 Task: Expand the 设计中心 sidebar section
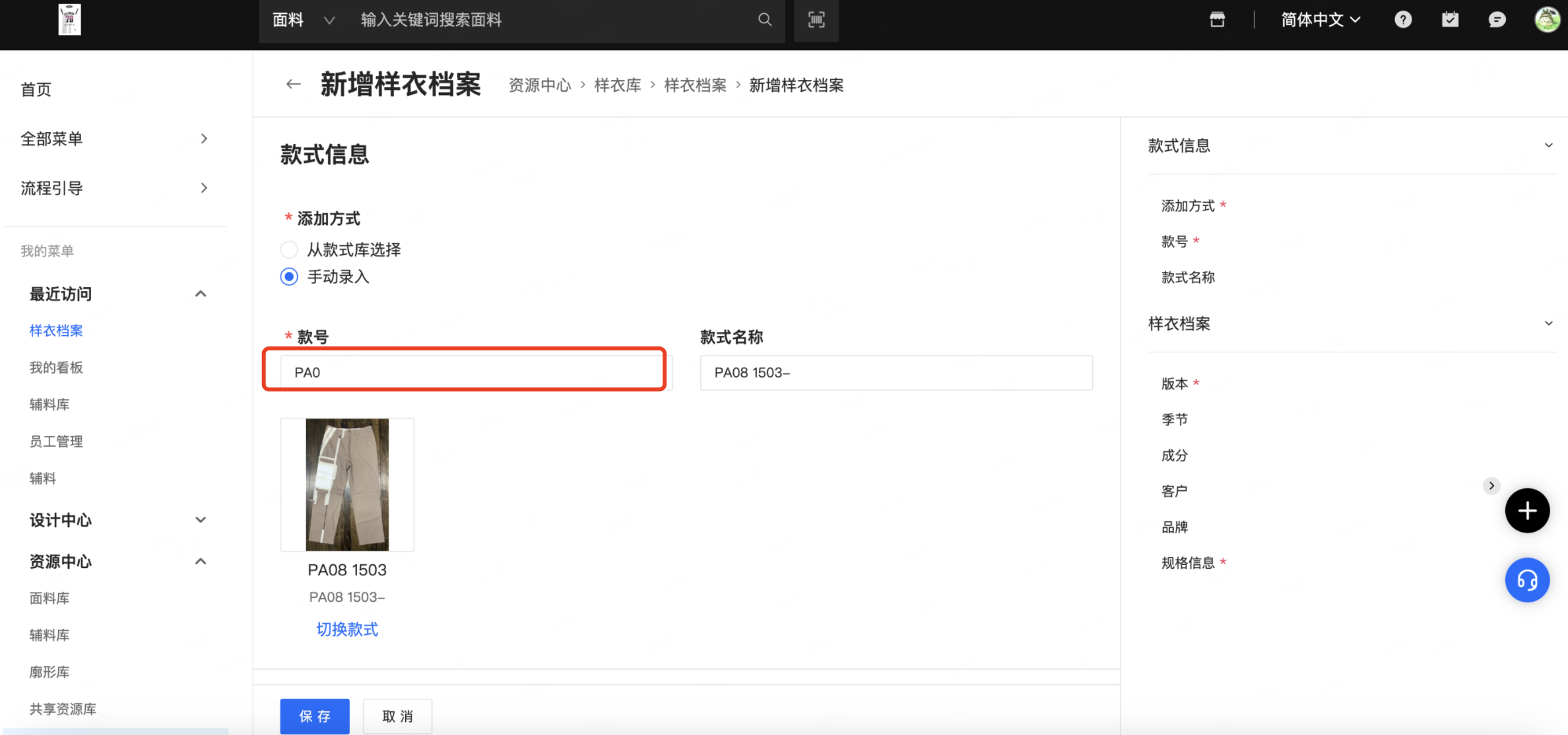[201, 520]
